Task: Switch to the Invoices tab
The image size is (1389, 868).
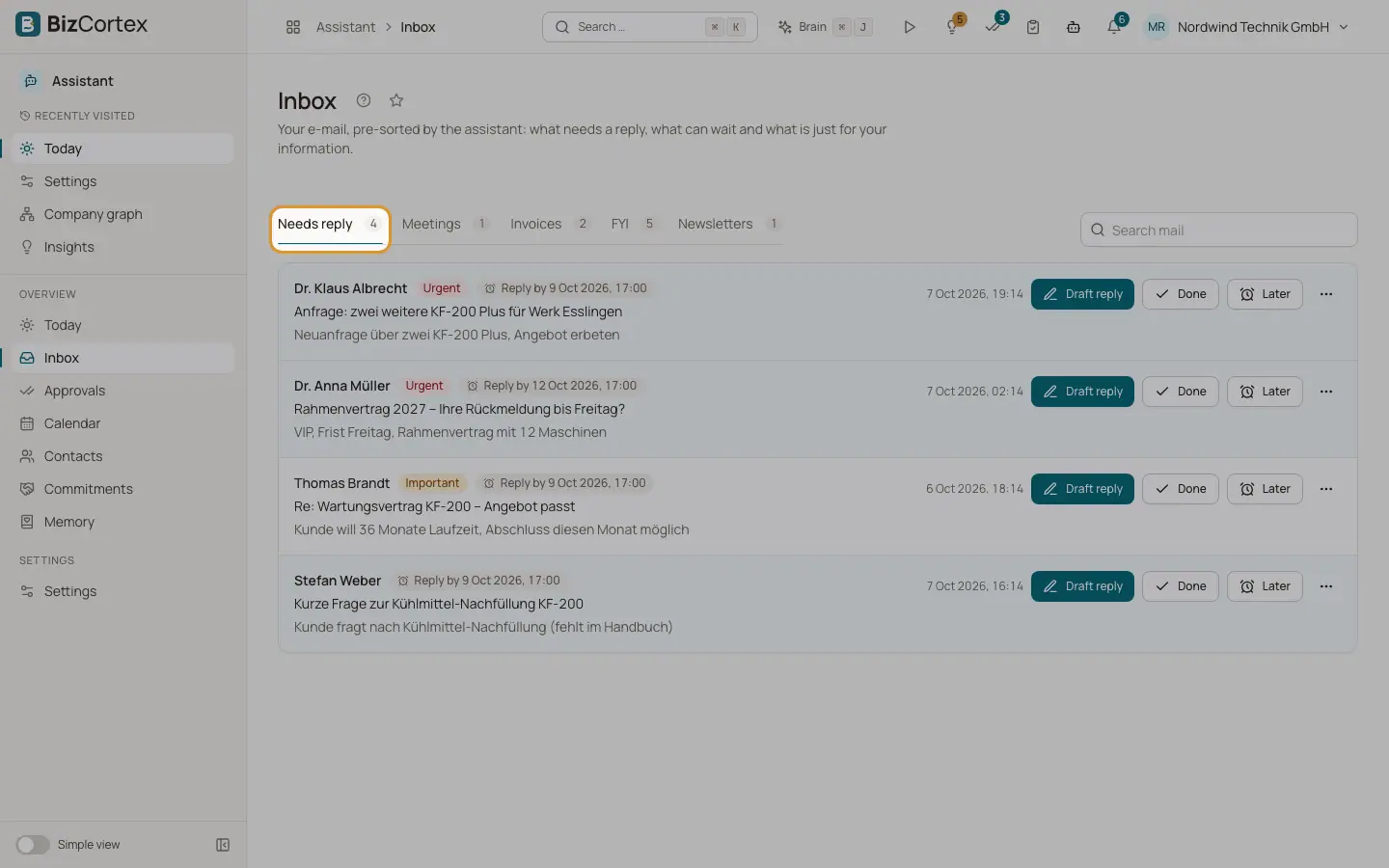Action: [550, 224]
